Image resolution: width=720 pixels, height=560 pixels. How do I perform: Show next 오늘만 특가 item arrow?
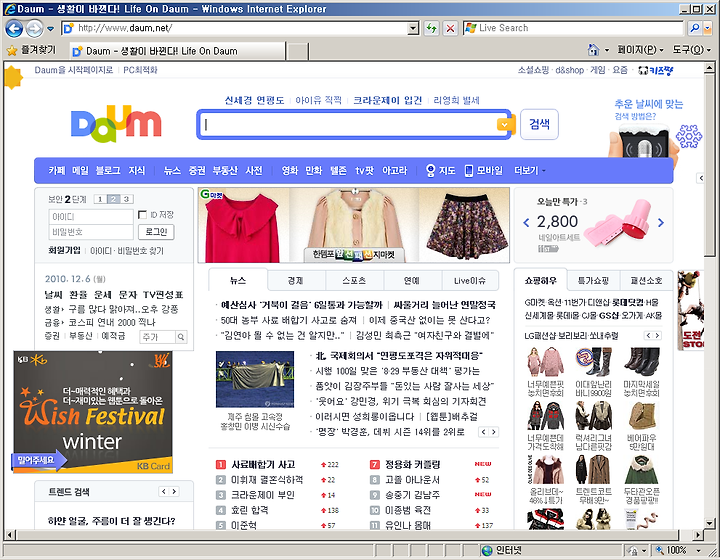[x=661, y=223]
